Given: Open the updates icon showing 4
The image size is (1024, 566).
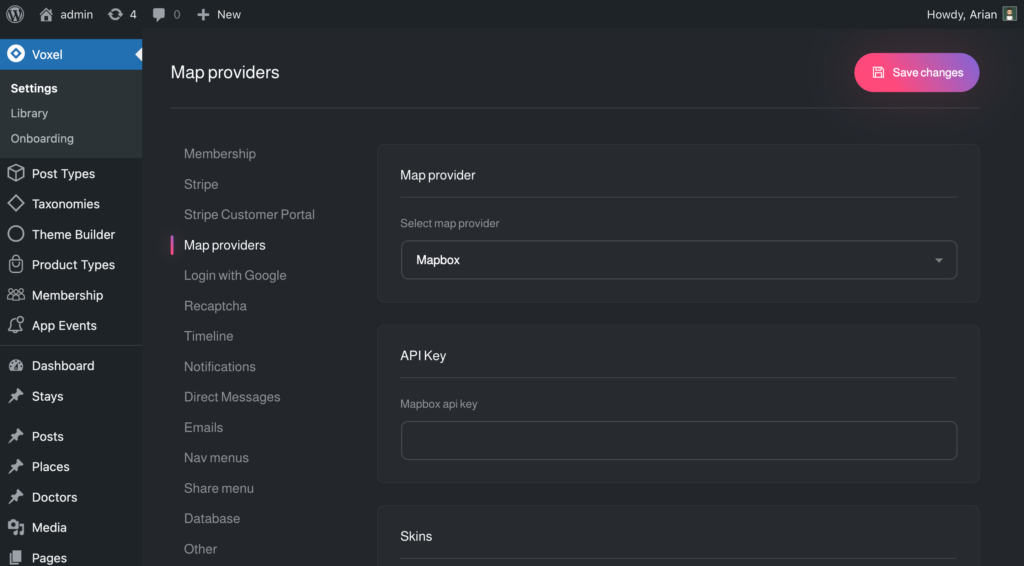Looking at the screenshot, I should click(x=115, y=14).
